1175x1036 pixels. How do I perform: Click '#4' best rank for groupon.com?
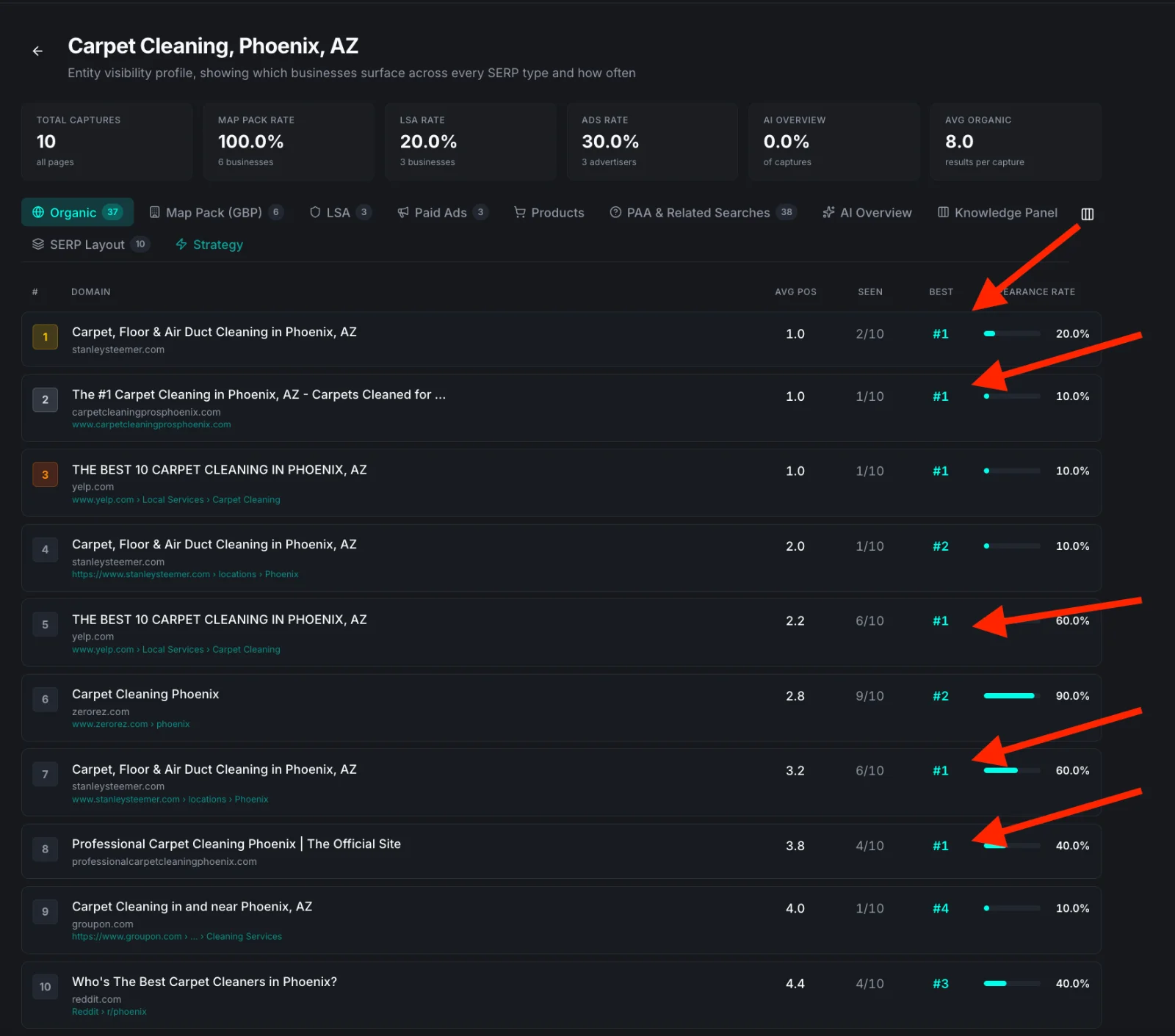tap(941, 908)
